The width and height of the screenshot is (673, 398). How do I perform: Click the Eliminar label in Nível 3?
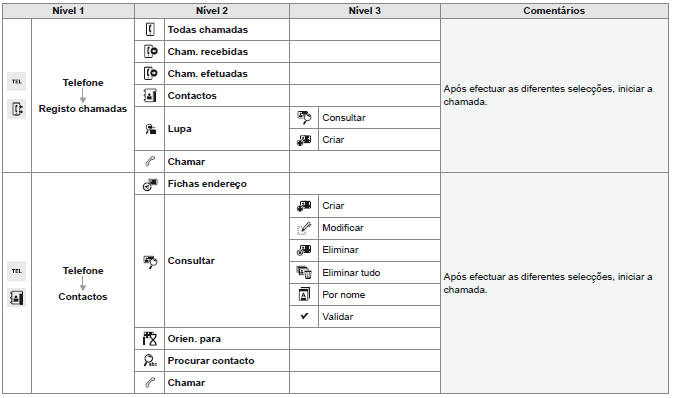pyautogui.click(x=340, y=250)
